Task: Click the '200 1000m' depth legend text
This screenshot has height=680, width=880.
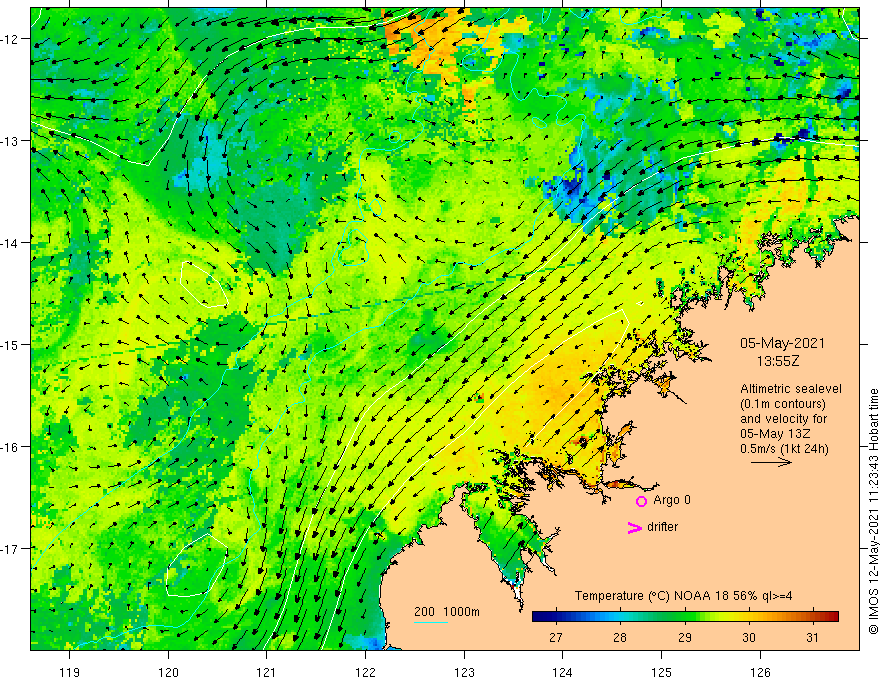Action: pyautogui.click(x=447, y=612)
